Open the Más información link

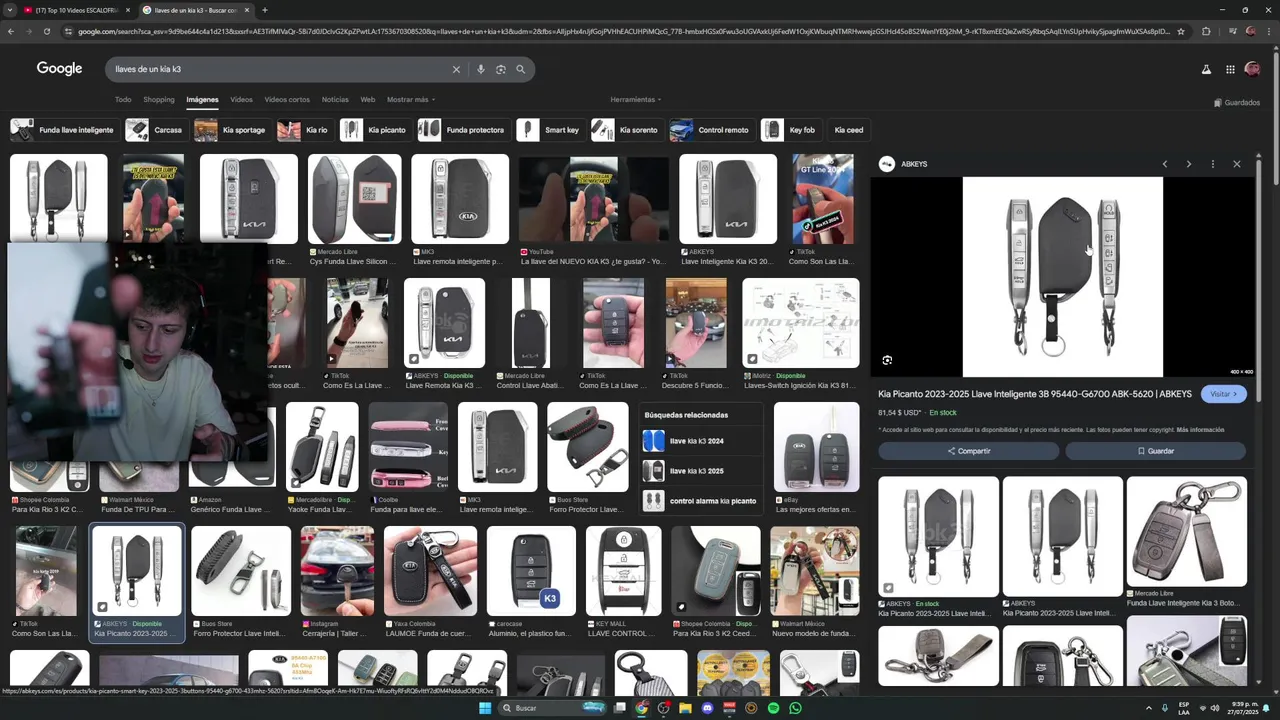click(1200, 430)
